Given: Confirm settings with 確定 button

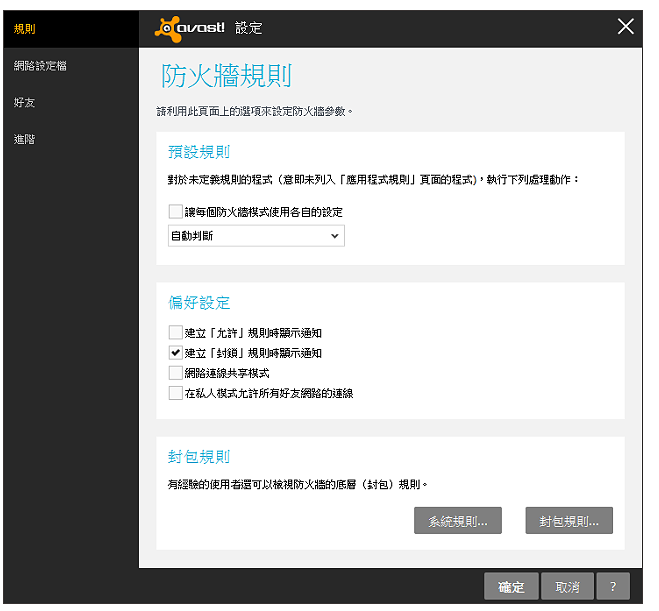Looking at the screenshot, I should click(x=511, y=586).
